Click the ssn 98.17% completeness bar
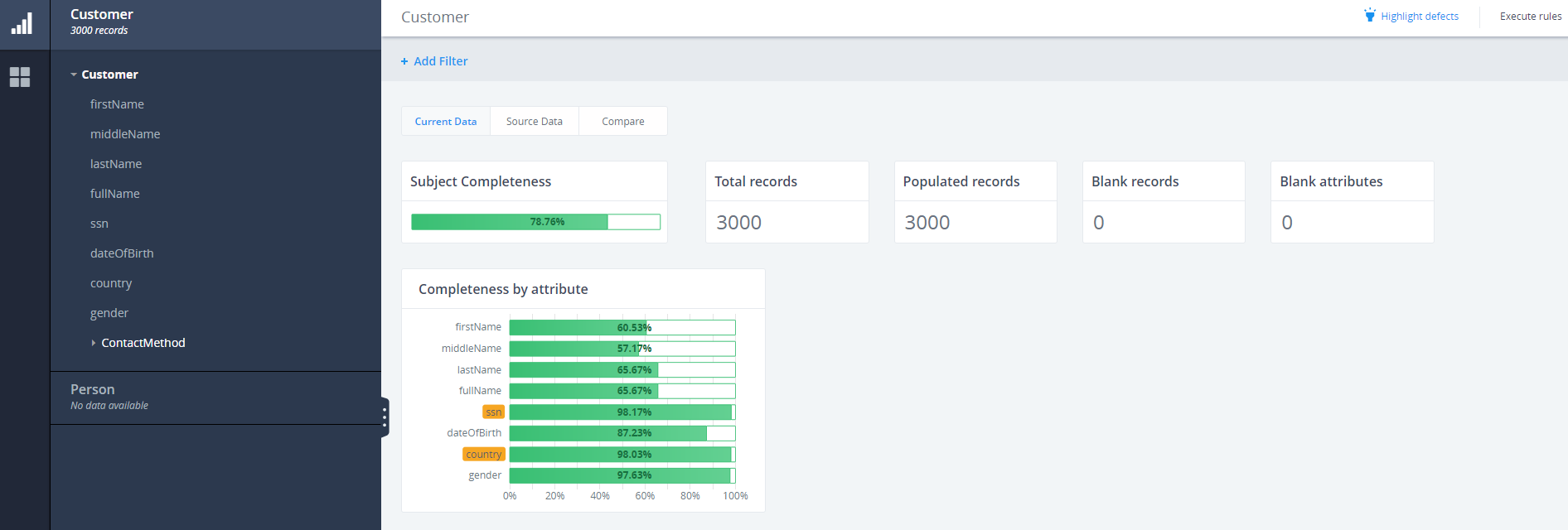Viewport: 1568px width, 530px height. coord(622,412)
